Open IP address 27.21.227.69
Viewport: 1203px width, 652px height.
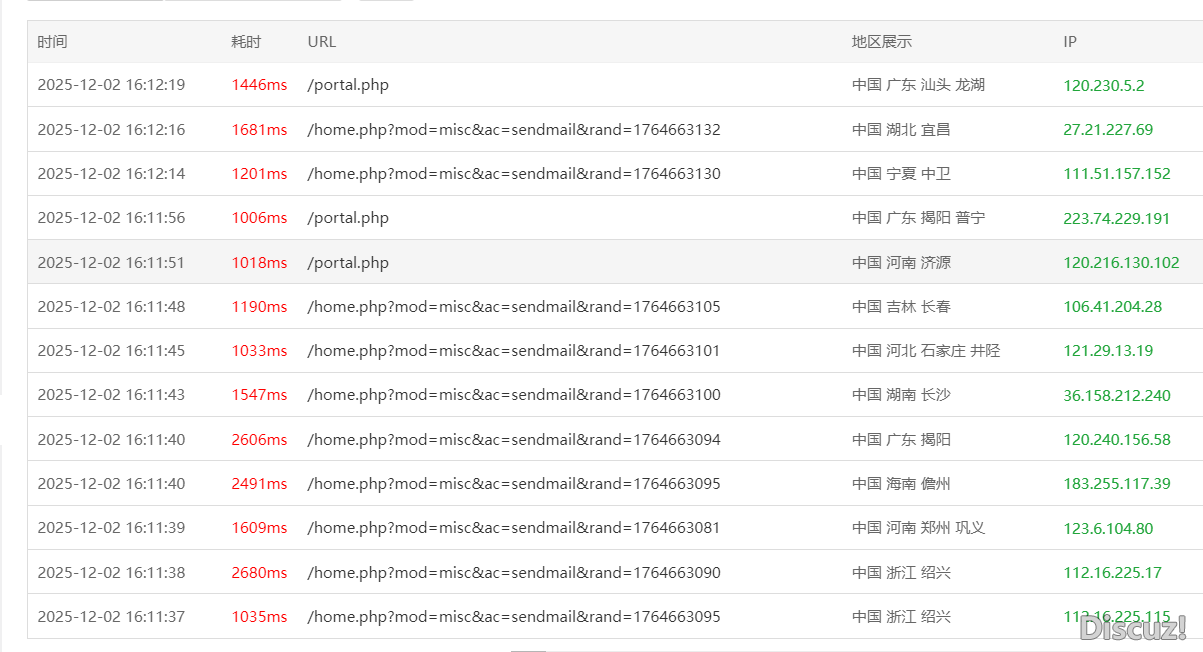pyautogui.click(x=1100, y=130)
